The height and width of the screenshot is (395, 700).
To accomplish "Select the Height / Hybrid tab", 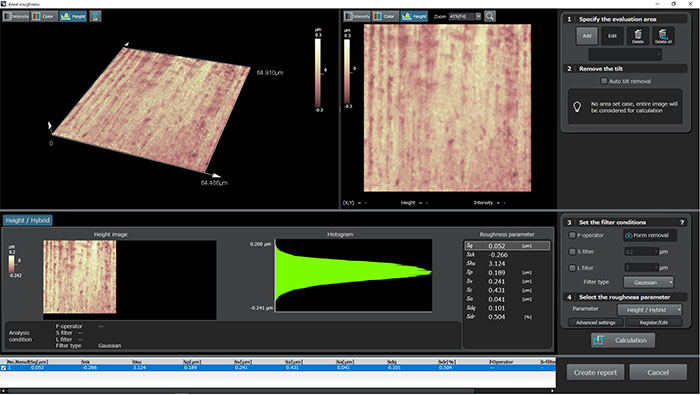I will 28,220.
